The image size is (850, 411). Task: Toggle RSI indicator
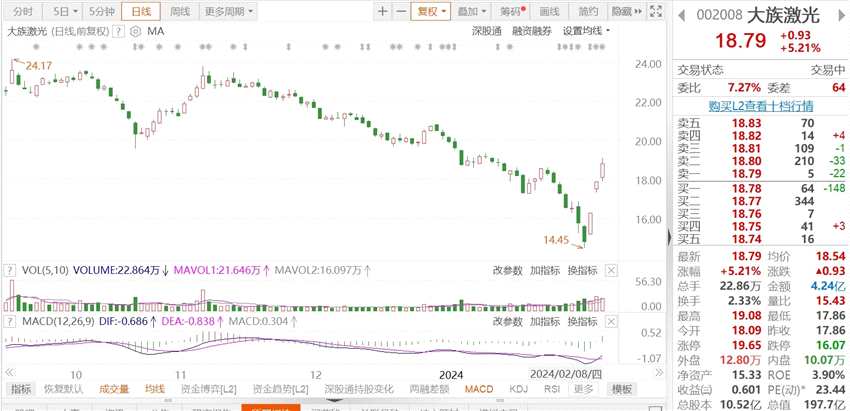[552, 389]
